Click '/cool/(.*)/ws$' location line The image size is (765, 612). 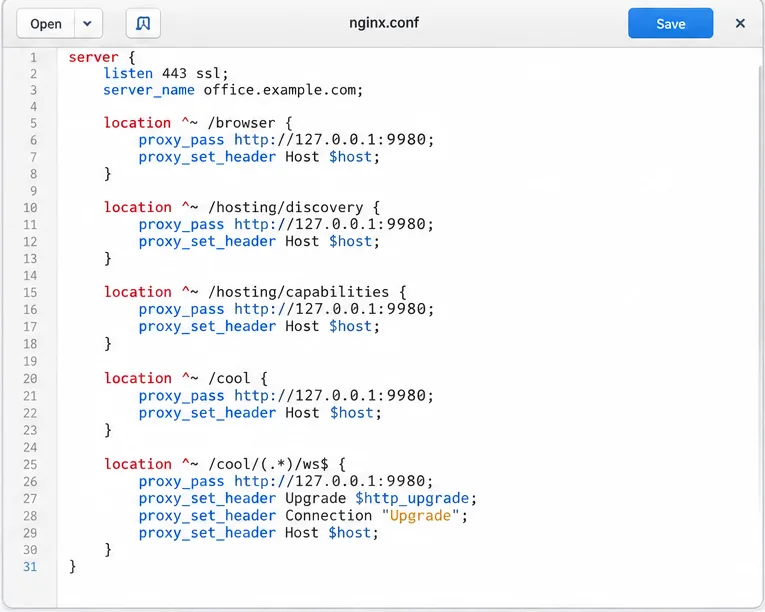[x=225, y=464]
